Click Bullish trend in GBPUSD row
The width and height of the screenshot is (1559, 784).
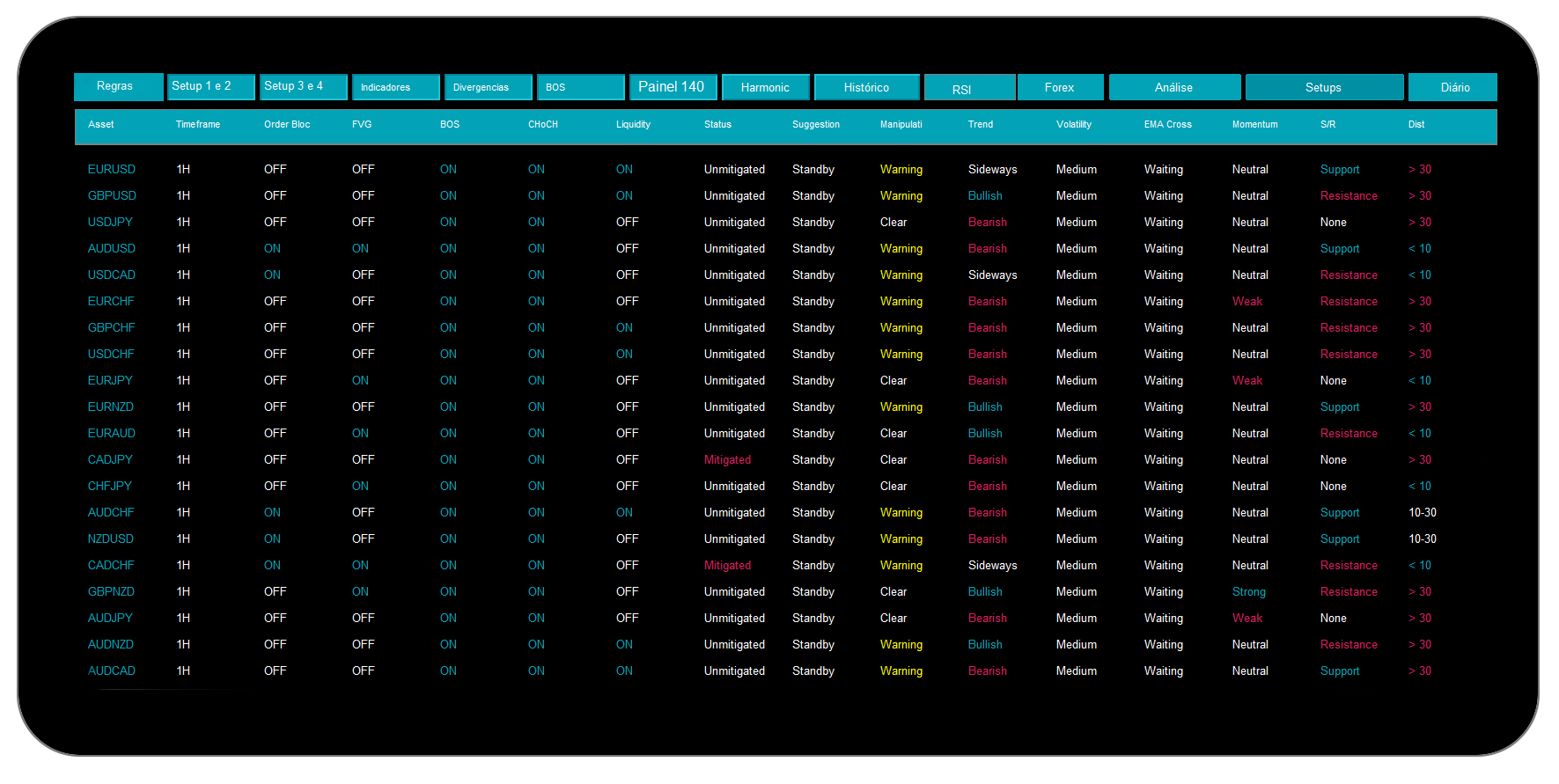point(985,196)
